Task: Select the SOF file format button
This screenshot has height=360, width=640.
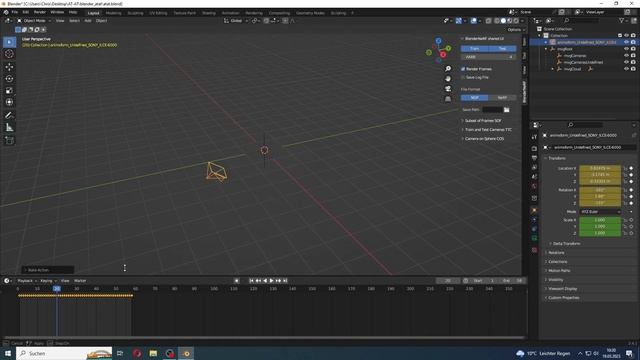Action: pyautogui.click(x=475, y=98)
